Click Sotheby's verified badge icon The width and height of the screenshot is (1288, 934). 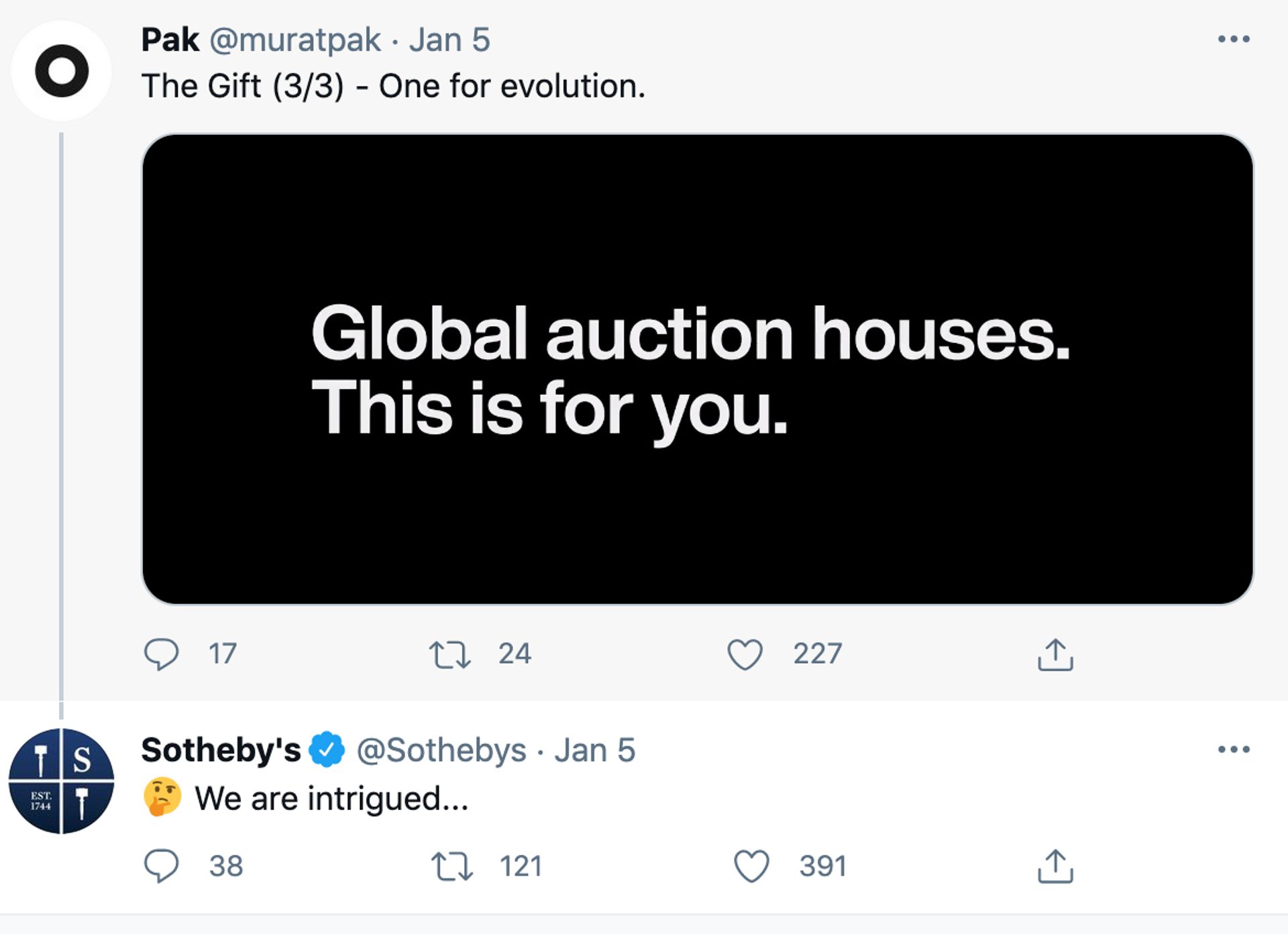point(327,750)
